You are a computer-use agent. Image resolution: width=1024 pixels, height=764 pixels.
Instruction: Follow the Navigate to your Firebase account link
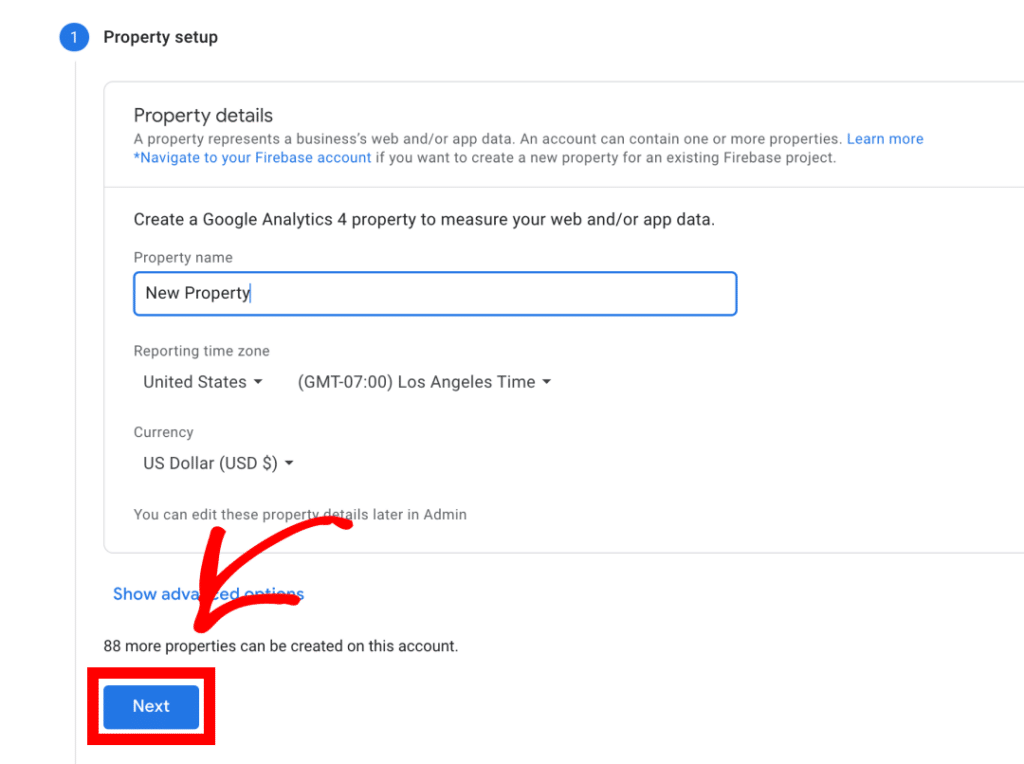coord(251,157)
